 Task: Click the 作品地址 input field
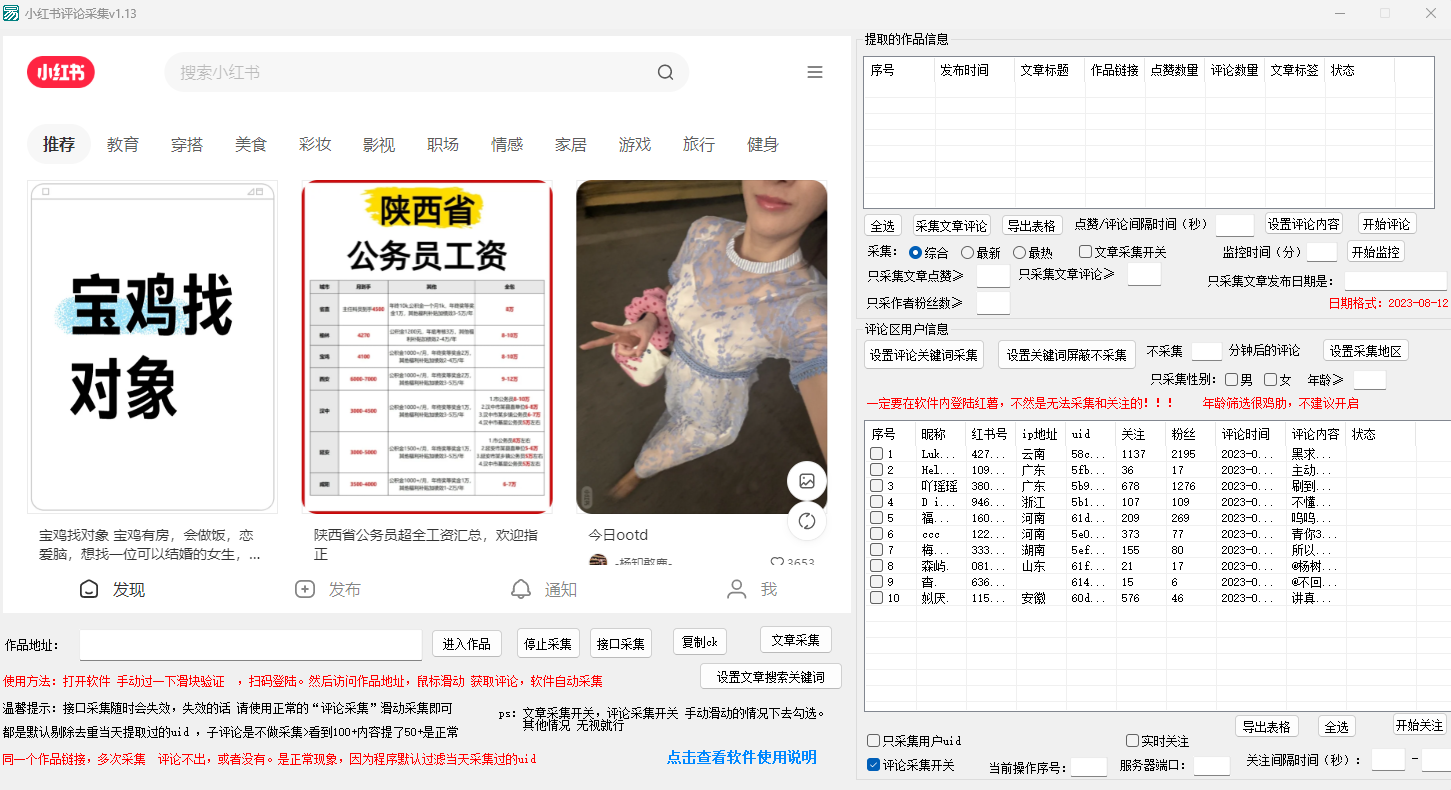tap(250, 645)
